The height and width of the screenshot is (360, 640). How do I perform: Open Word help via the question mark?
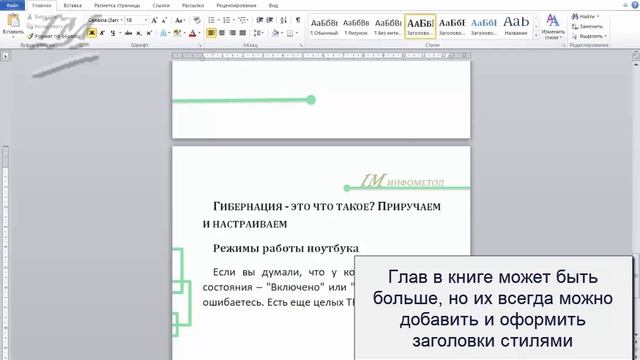click(635, 5)
